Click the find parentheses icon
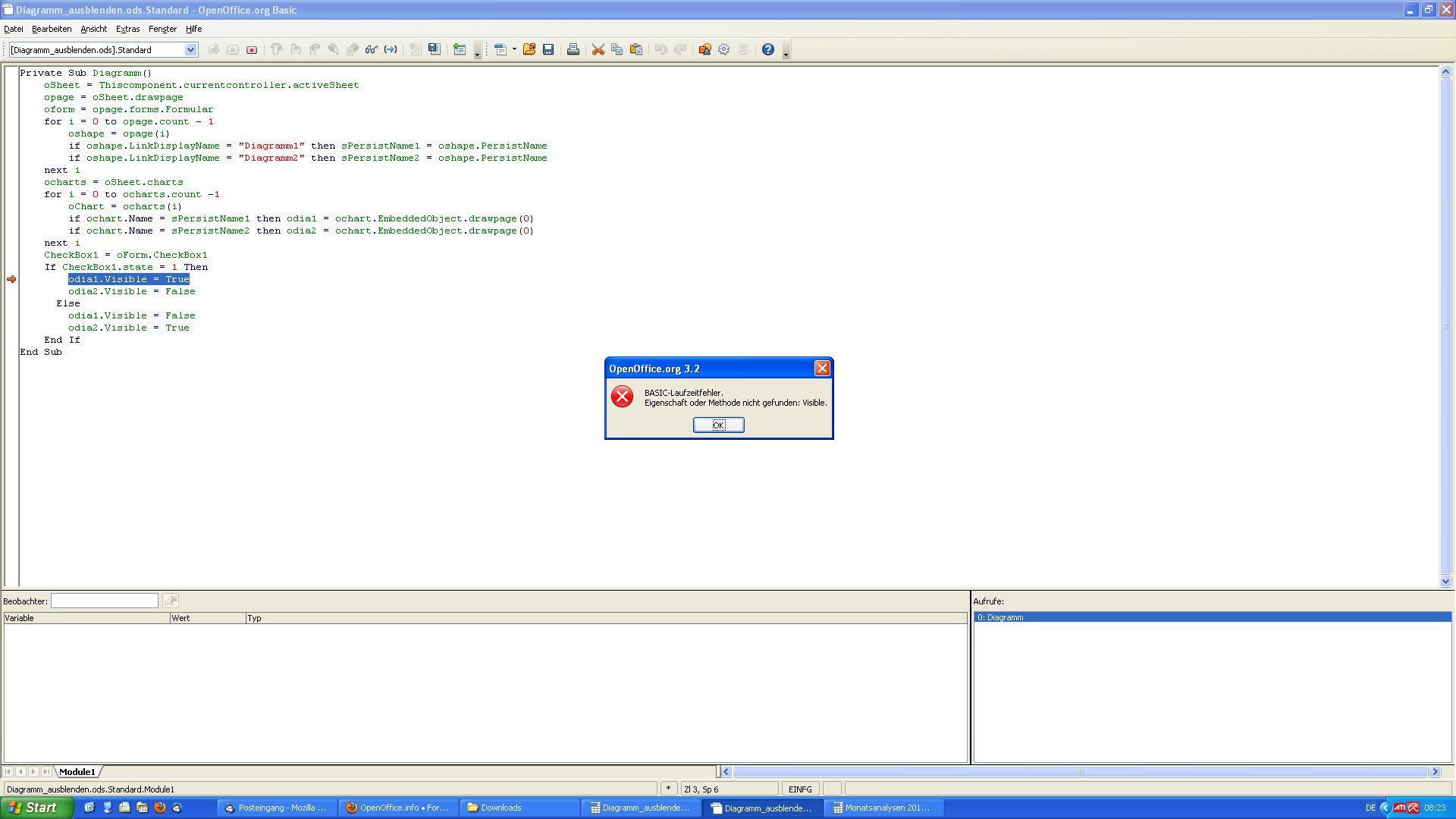This screenshot has height=819, width=1456. (x=391, y=50)
